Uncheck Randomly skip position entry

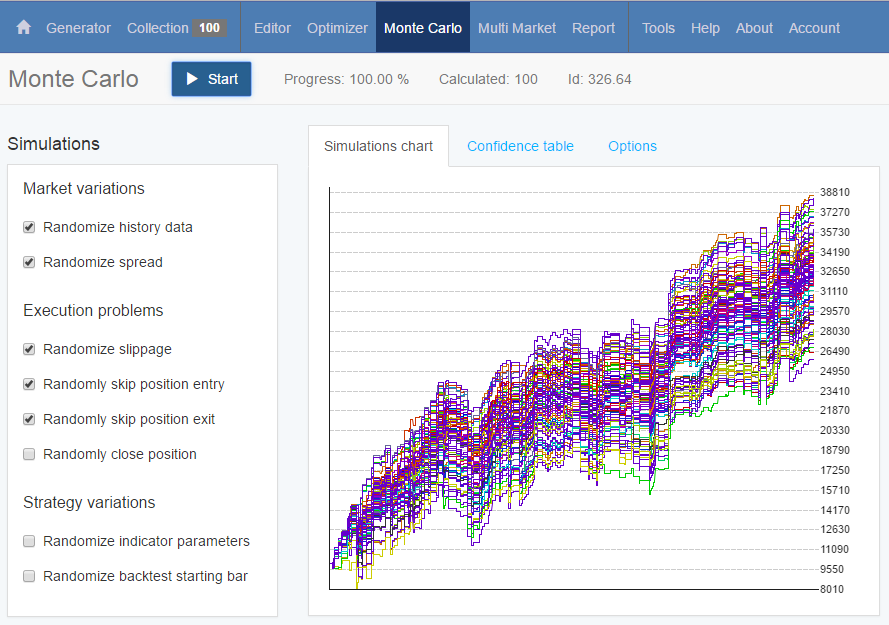(29, 385)
